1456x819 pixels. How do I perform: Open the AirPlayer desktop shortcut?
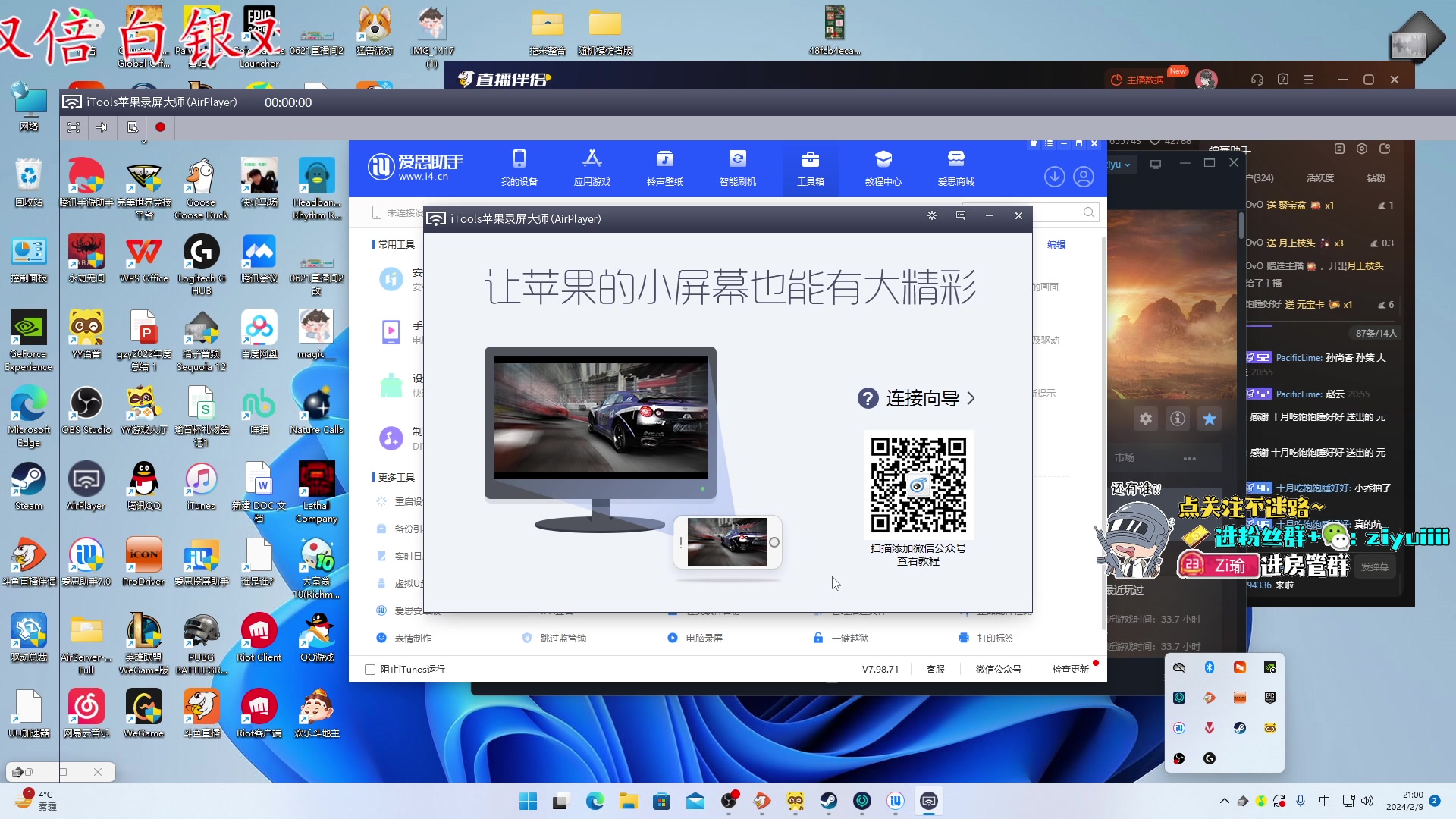pos(86,486)
